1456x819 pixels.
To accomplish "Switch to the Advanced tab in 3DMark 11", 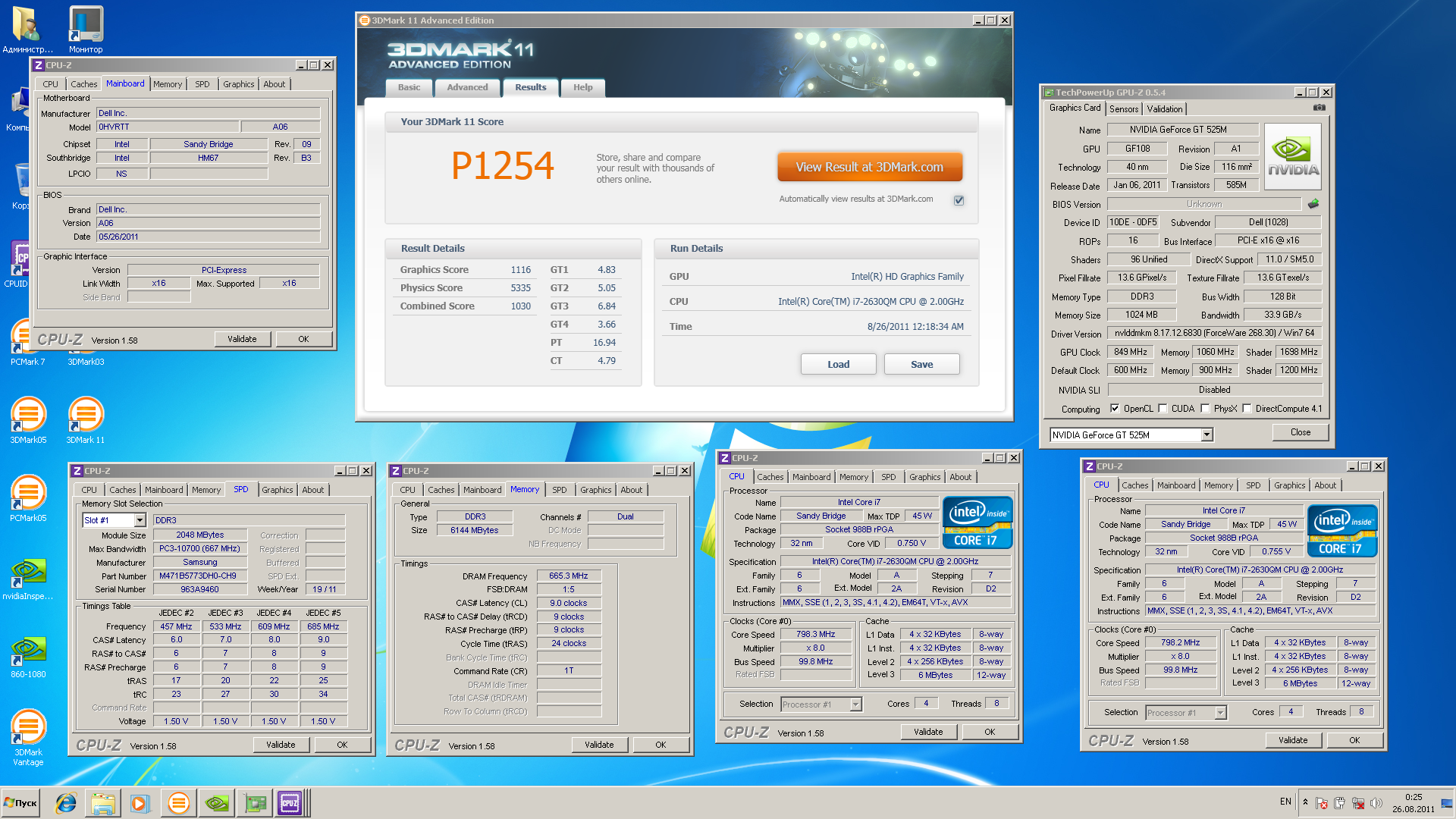I will point(467,87).
